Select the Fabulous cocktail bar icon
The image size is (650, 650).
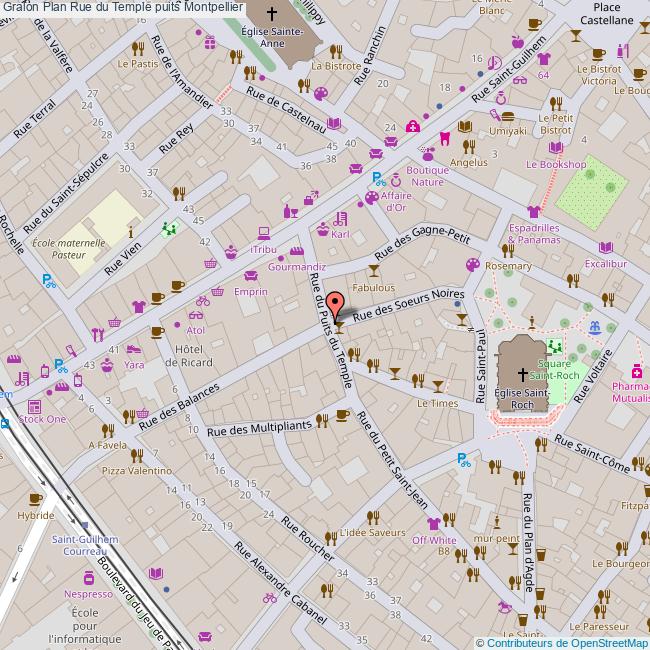coord(373,271)
